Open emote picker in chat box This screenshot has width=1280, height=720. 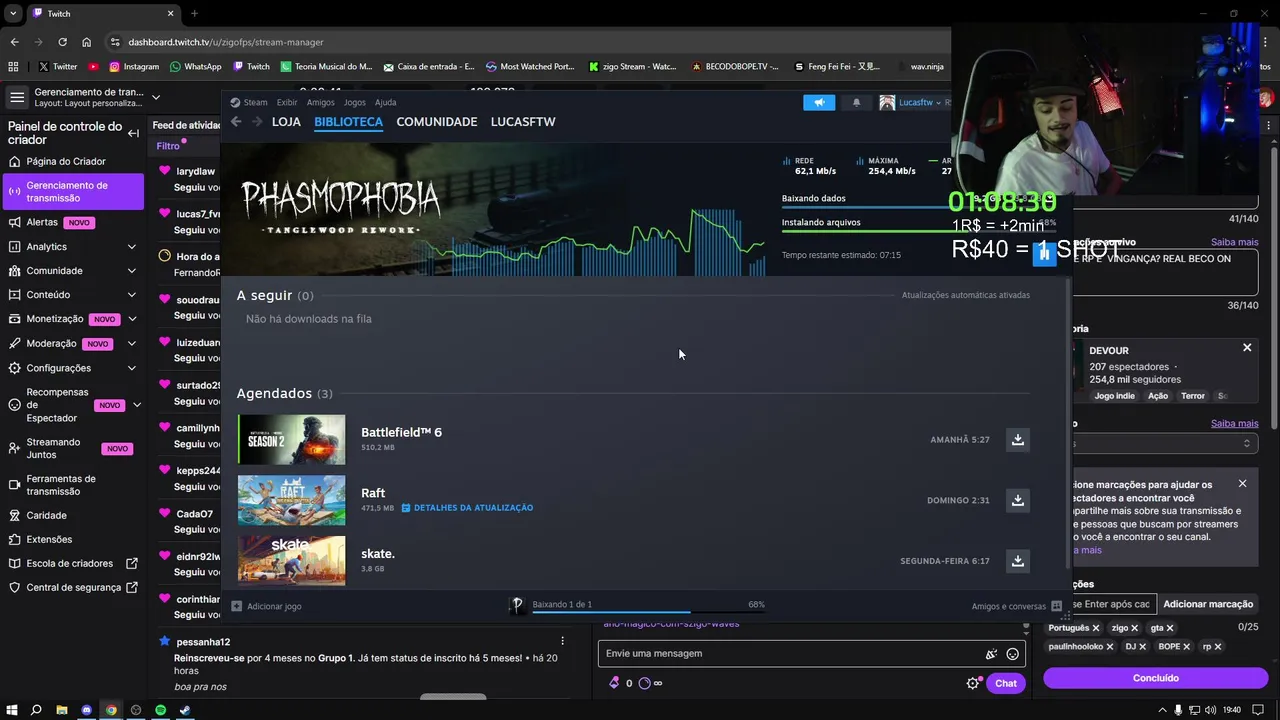pyautogui.click(x=1012, y=654)
